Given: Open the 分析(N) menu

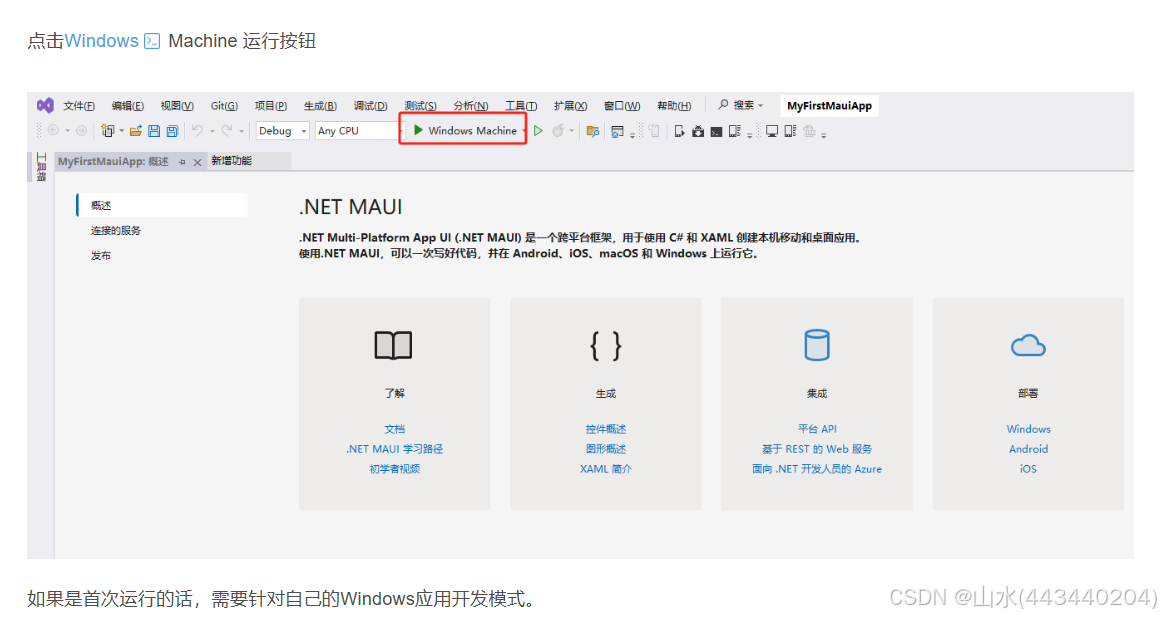Looking at the screenshot, I should [471, 106].
